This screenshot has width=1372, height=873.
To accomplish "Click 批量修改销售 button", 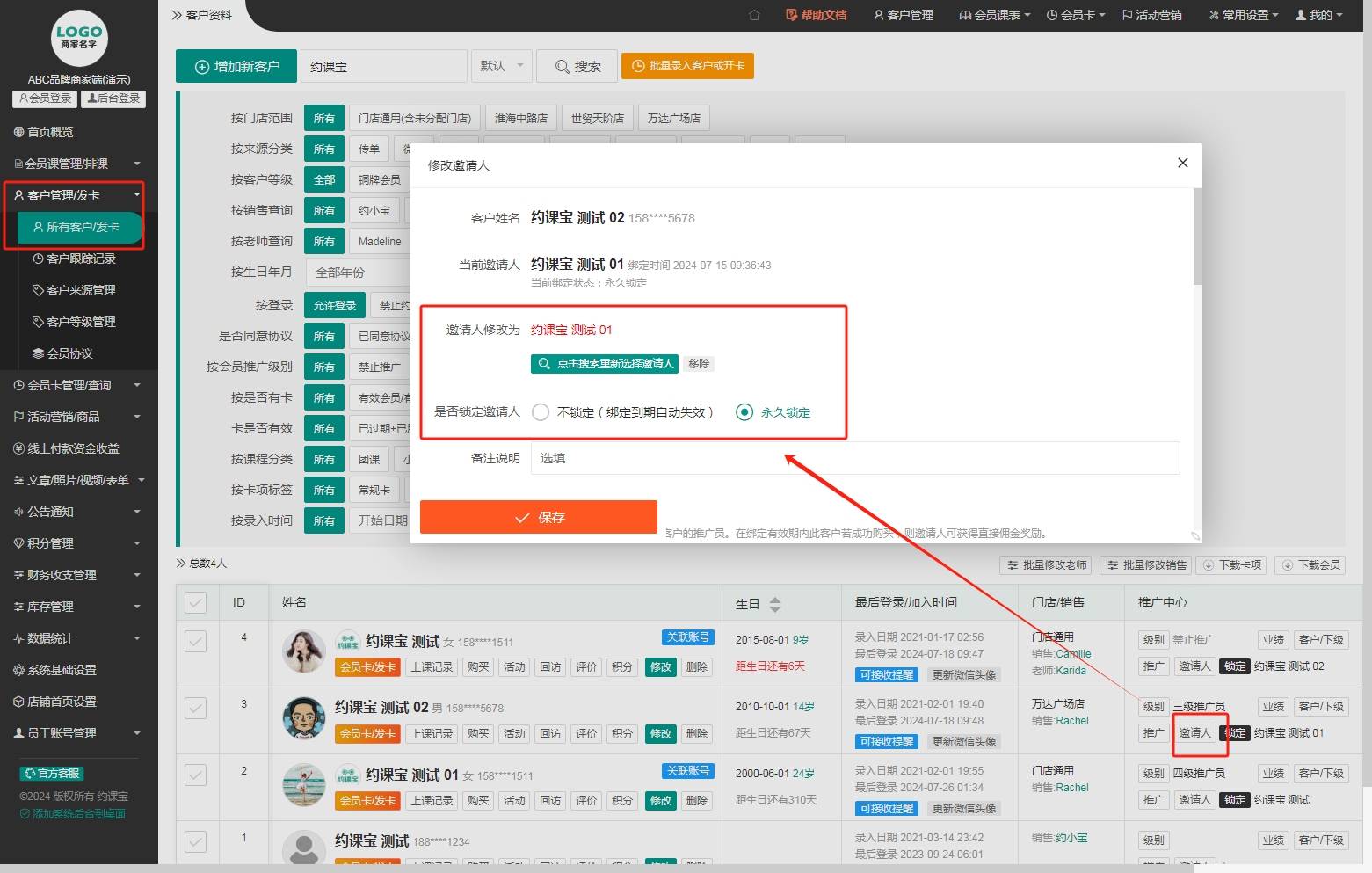I will tap(1145, 565).
